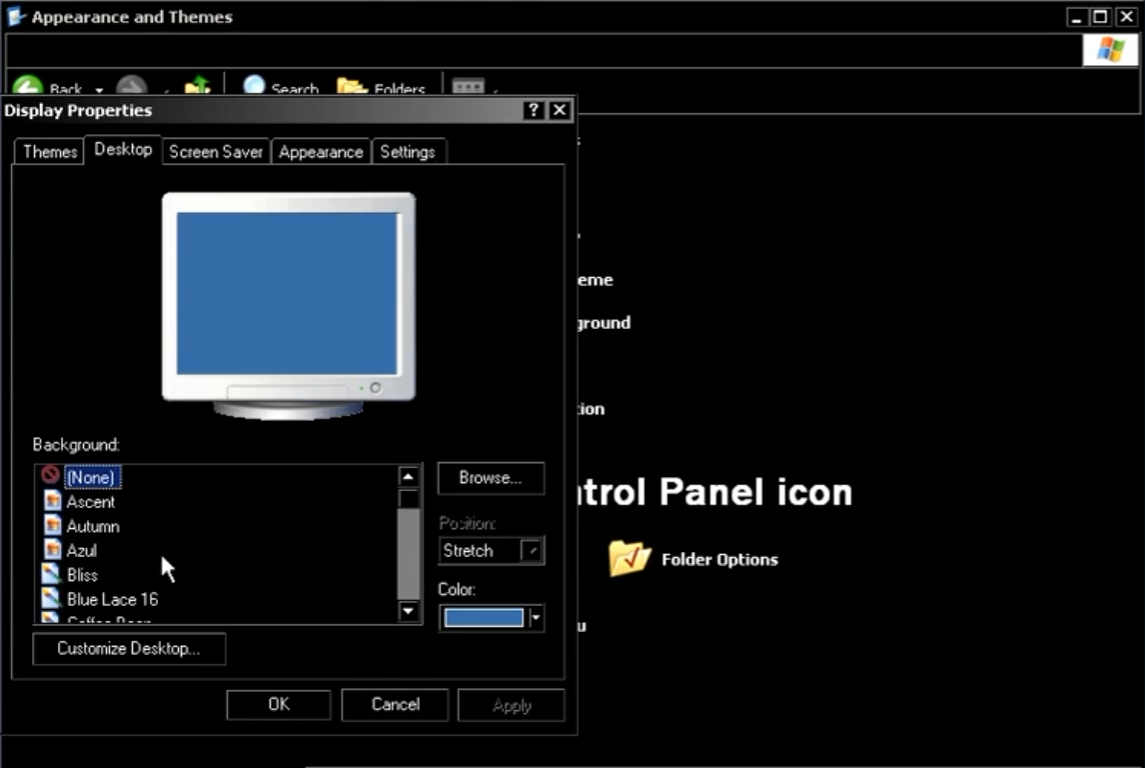Select Blue Lace 16 background
Viewport: 1145px width, 768px height.
point(112,599)
